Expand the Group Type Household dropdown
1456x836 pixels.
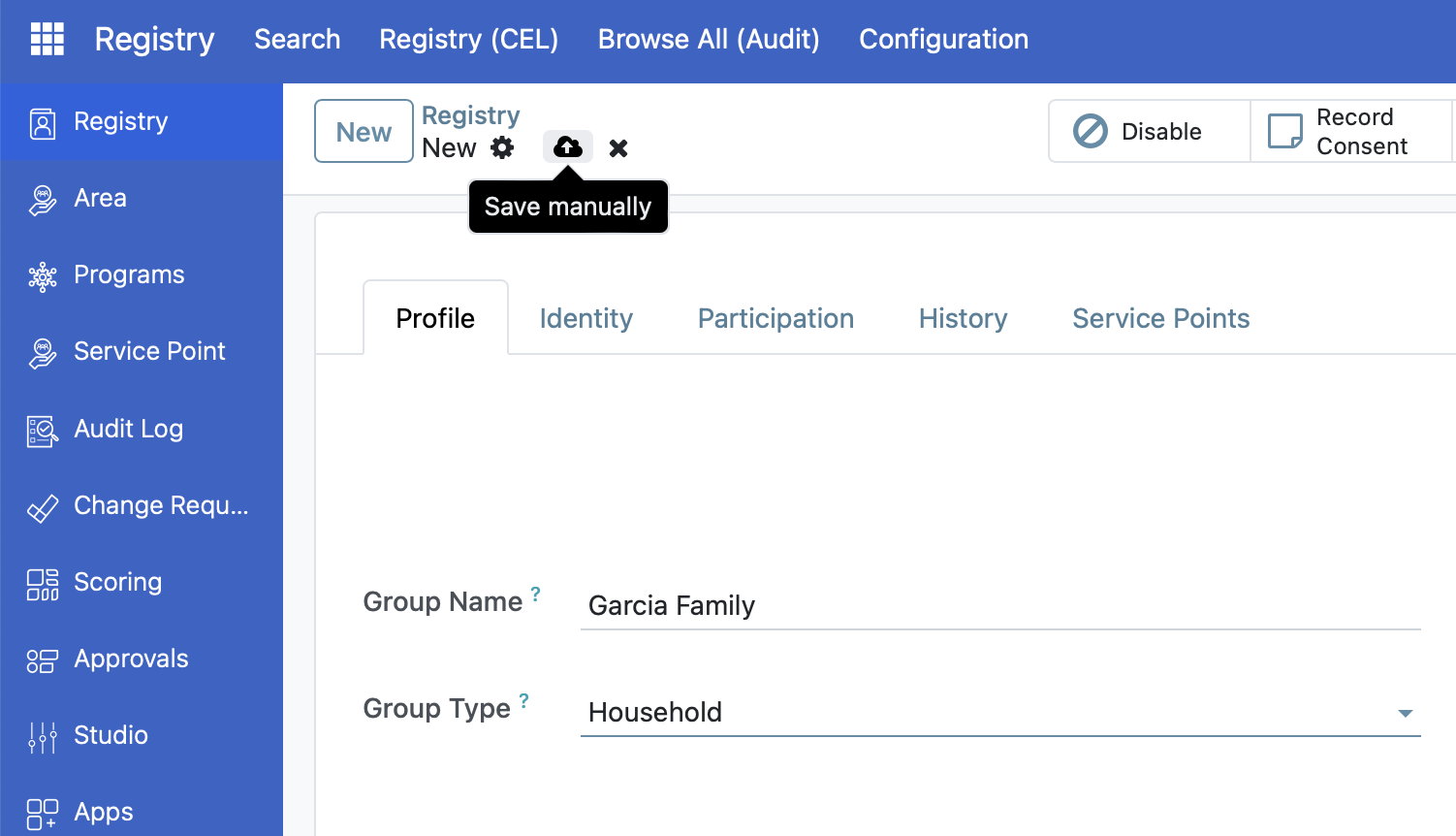(1405, 713)
